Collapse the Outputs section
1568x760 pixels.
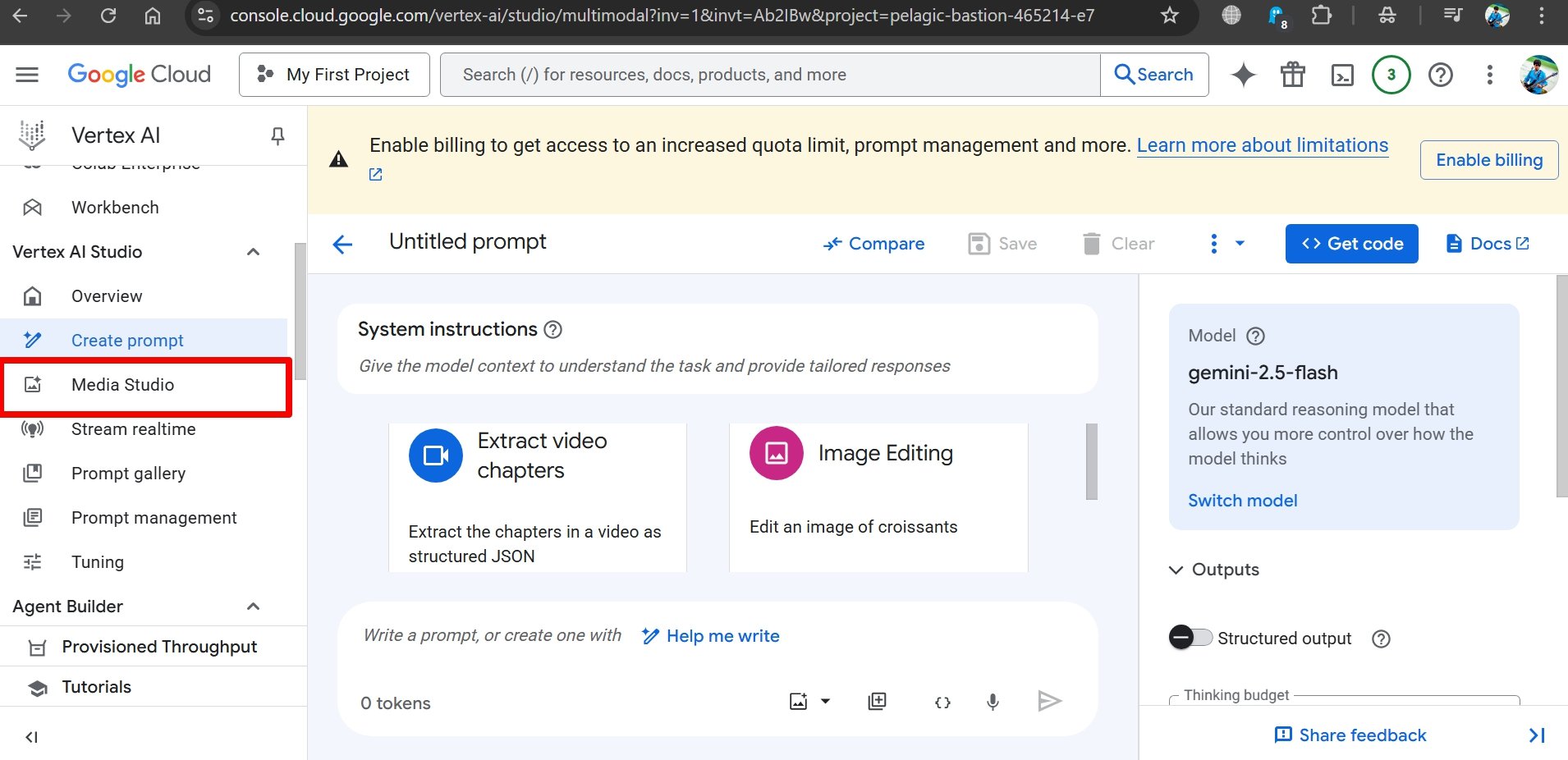(x=1176, y=570)
